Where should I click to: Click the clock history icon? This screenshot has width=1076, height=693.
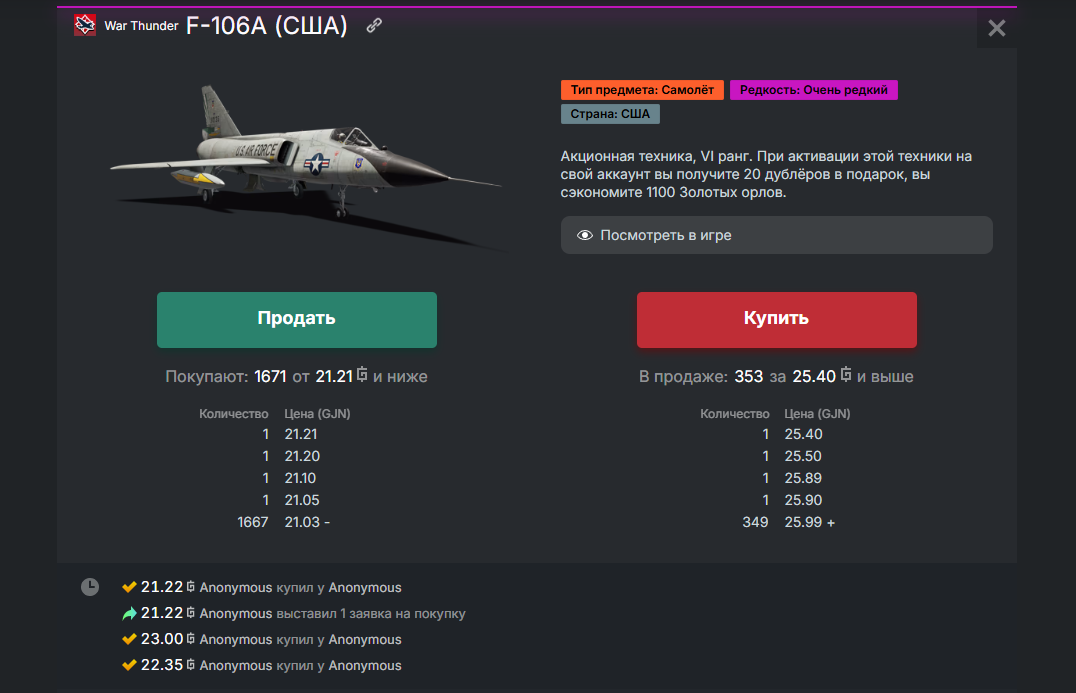click(90, 587)
